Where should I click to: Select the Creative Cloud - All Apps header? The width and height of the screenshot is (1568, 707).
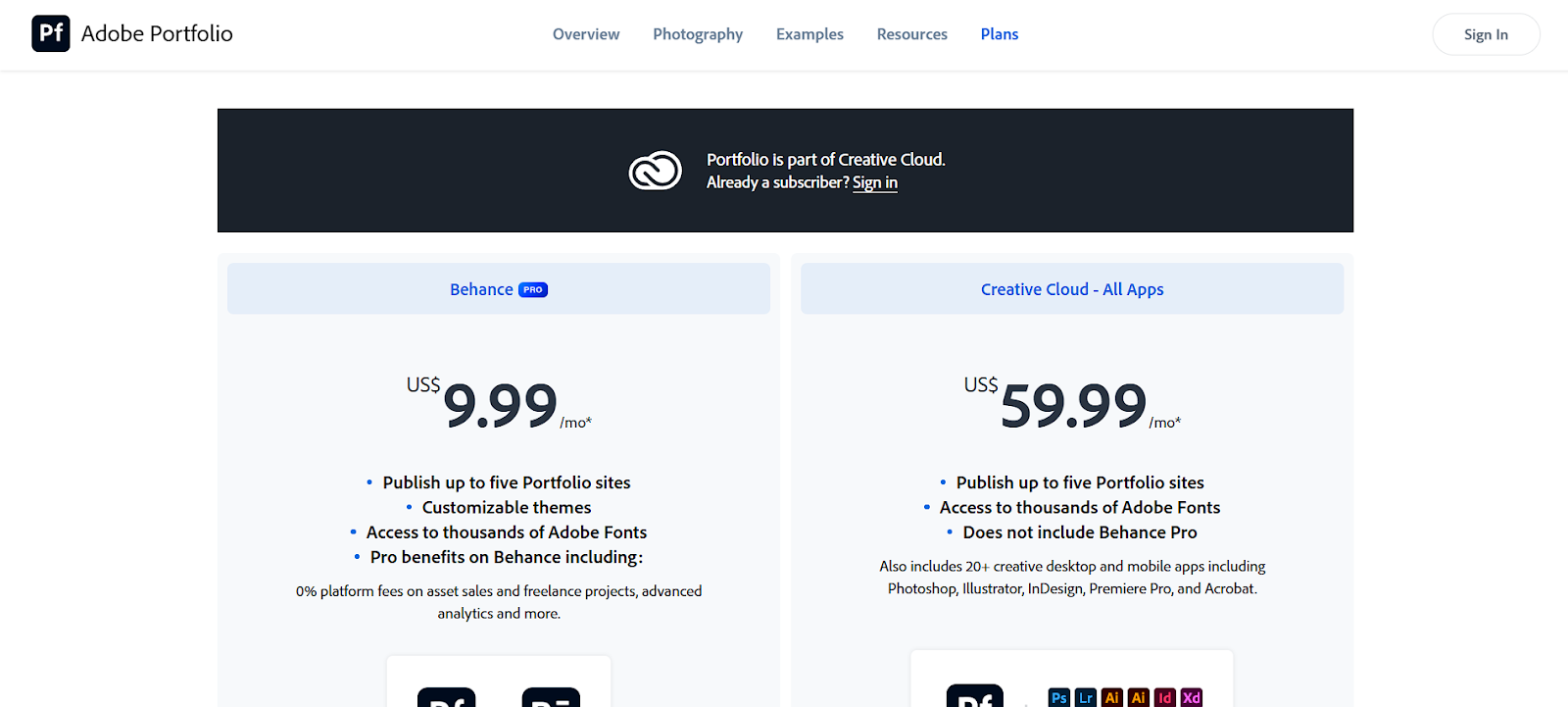tap(1072, 288)
